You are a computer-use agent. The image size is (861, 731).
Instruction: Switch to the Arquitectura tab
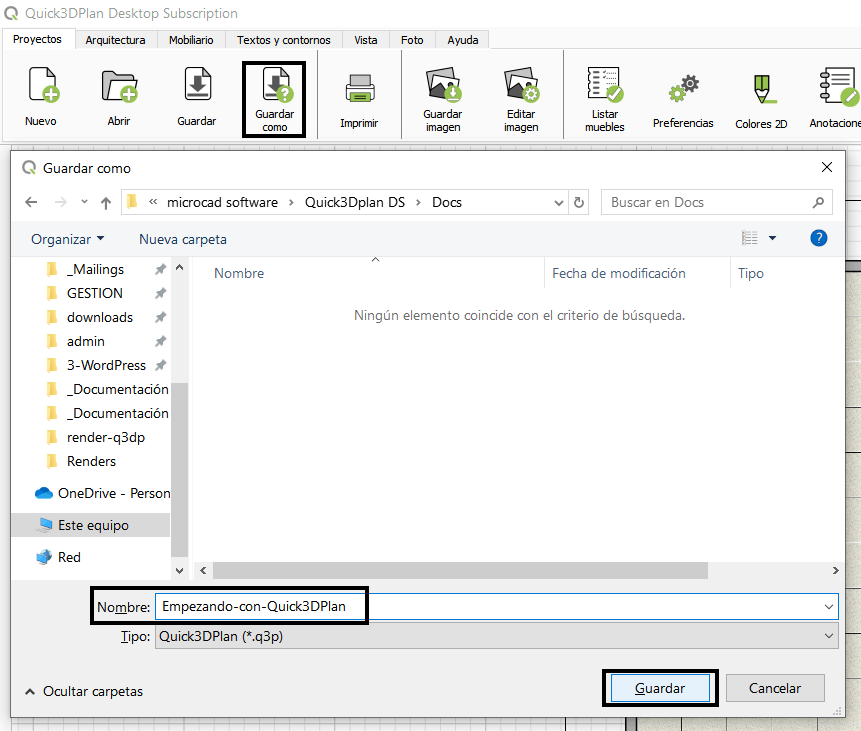(115, 40)
